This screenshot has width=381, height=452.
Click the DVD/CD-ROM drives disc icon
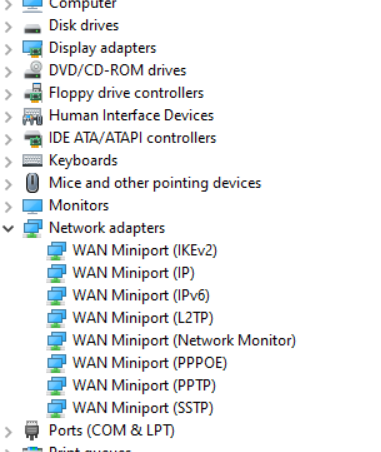point(32,71)
